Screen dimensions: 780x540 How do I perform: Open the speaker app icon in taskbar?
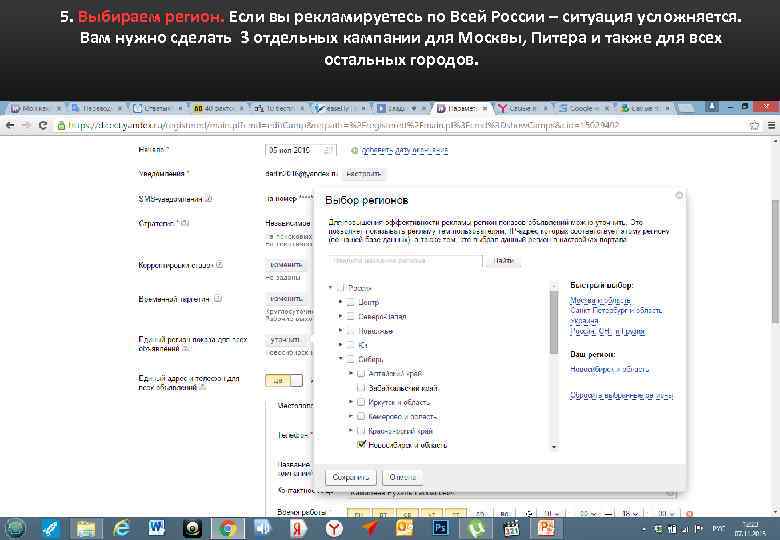263,528
